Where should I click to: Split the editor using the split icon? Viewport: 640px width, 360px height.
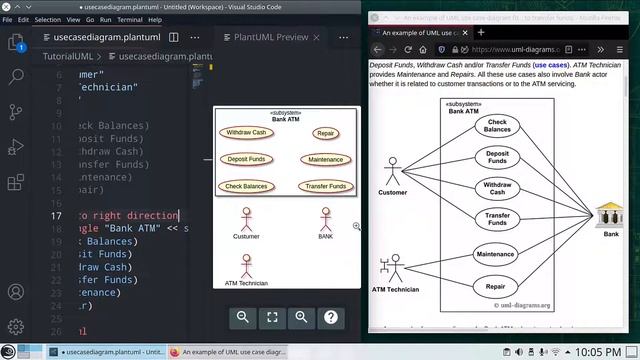(x=174, y=37)
